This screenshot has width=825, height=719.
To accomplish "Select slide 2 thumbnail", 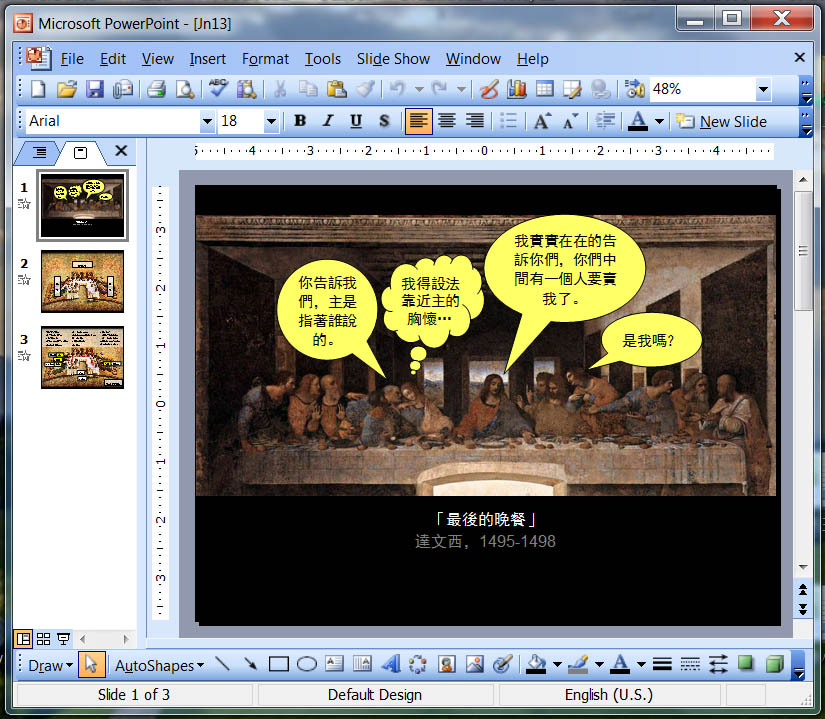I will (82, 281).
